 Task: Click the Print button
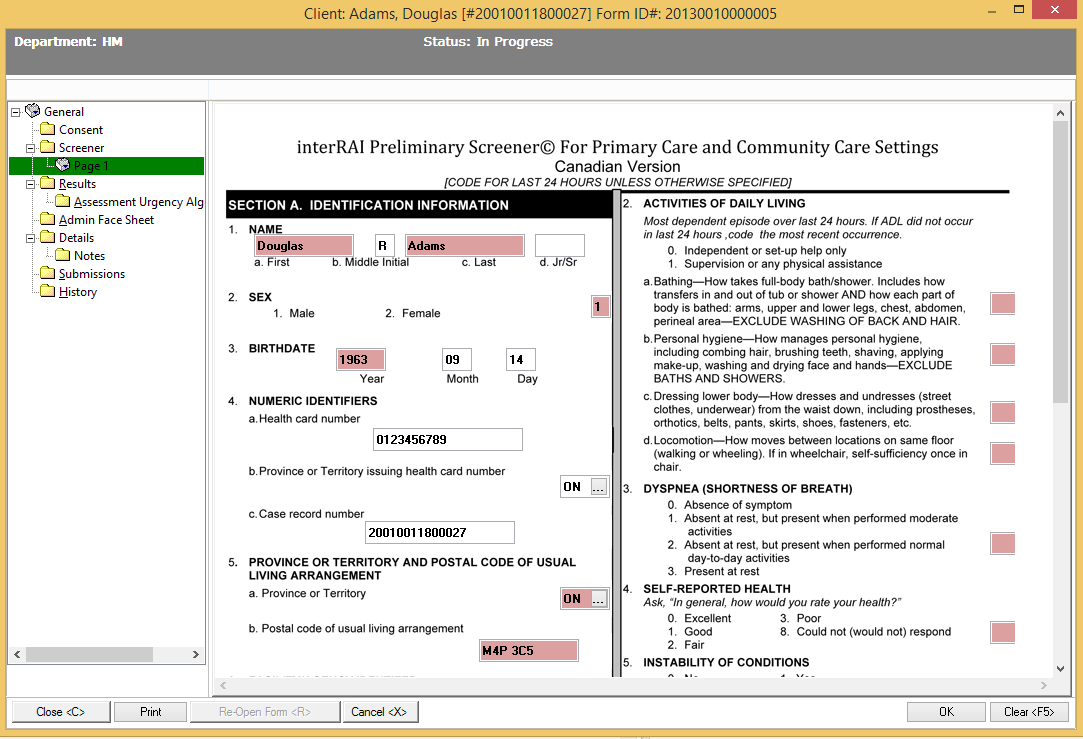point(151,711)
